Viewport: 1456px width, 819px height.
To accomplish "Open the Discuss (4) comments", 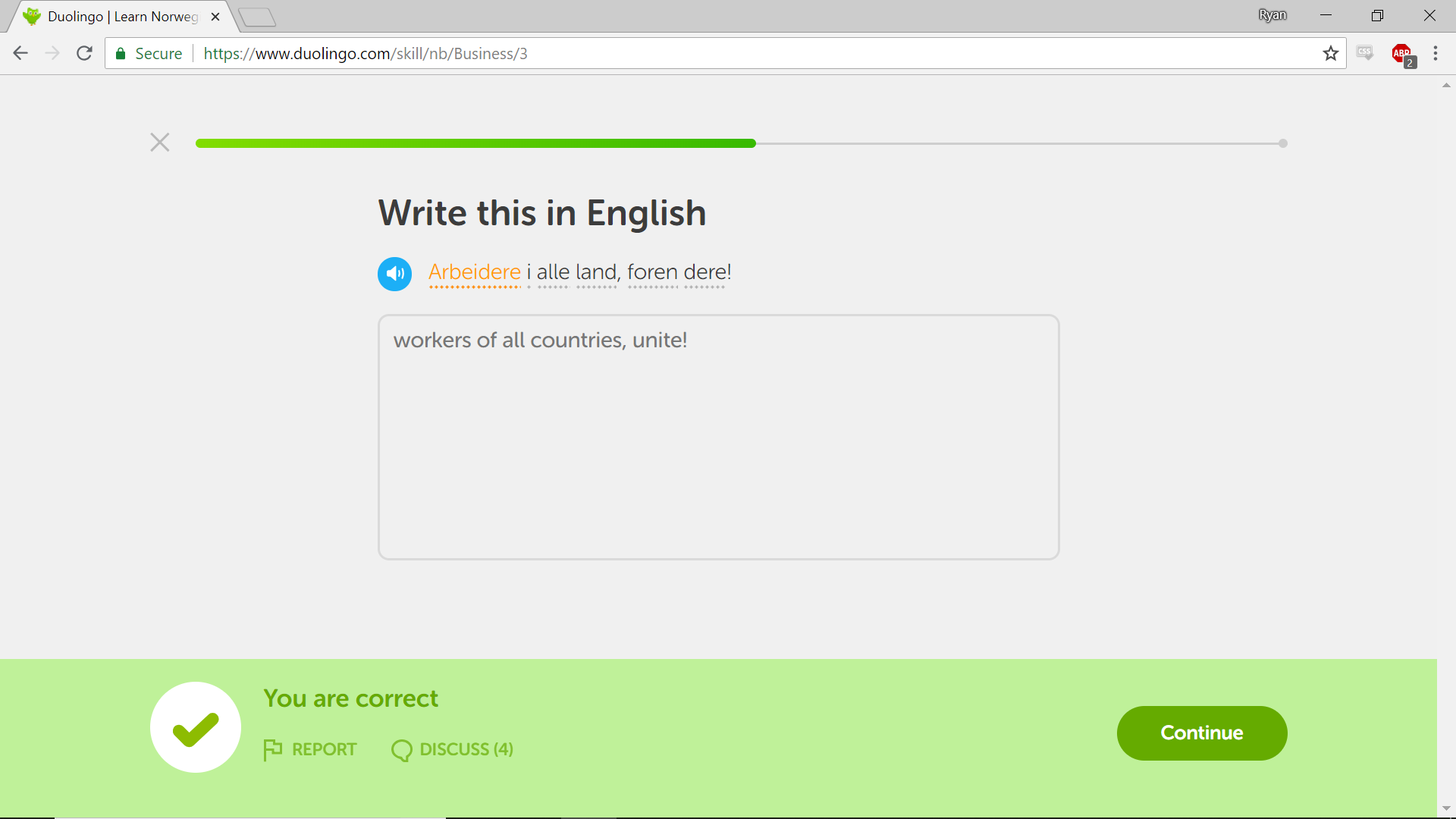I will [453, 749].
